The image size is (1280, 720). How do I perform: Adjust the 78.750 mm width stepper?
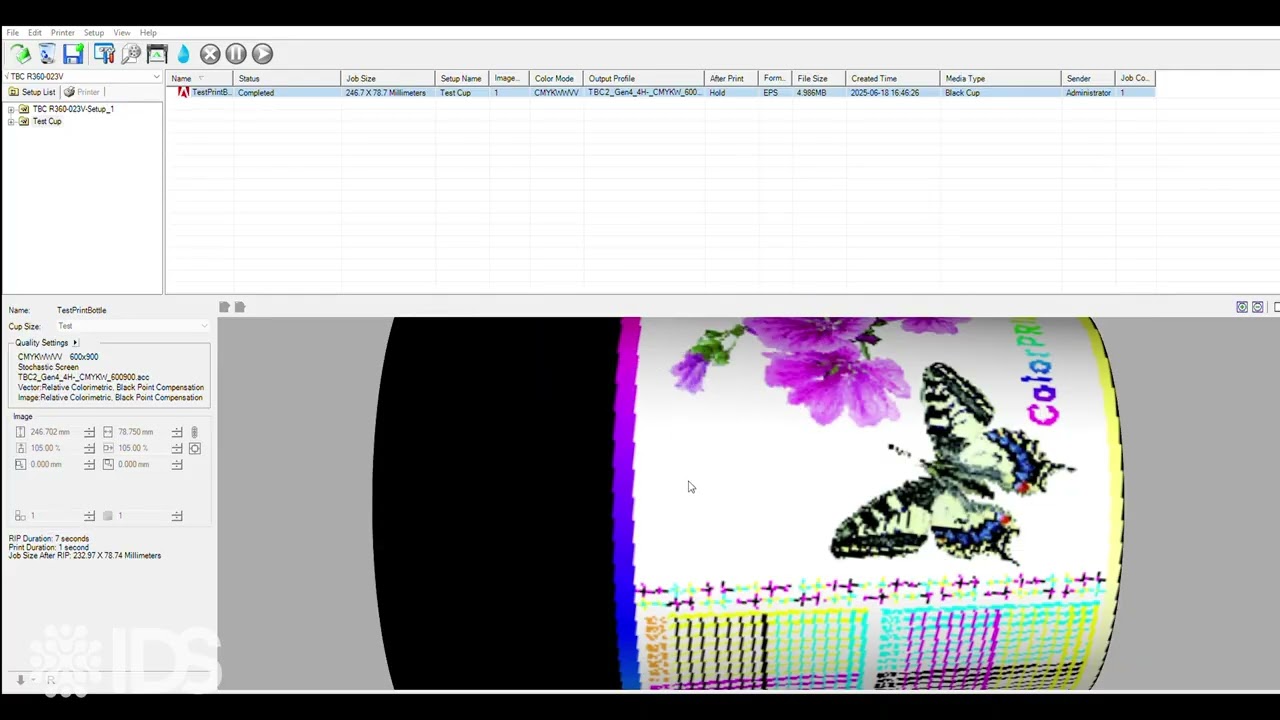pyautogui.click(x=177, y=432)
